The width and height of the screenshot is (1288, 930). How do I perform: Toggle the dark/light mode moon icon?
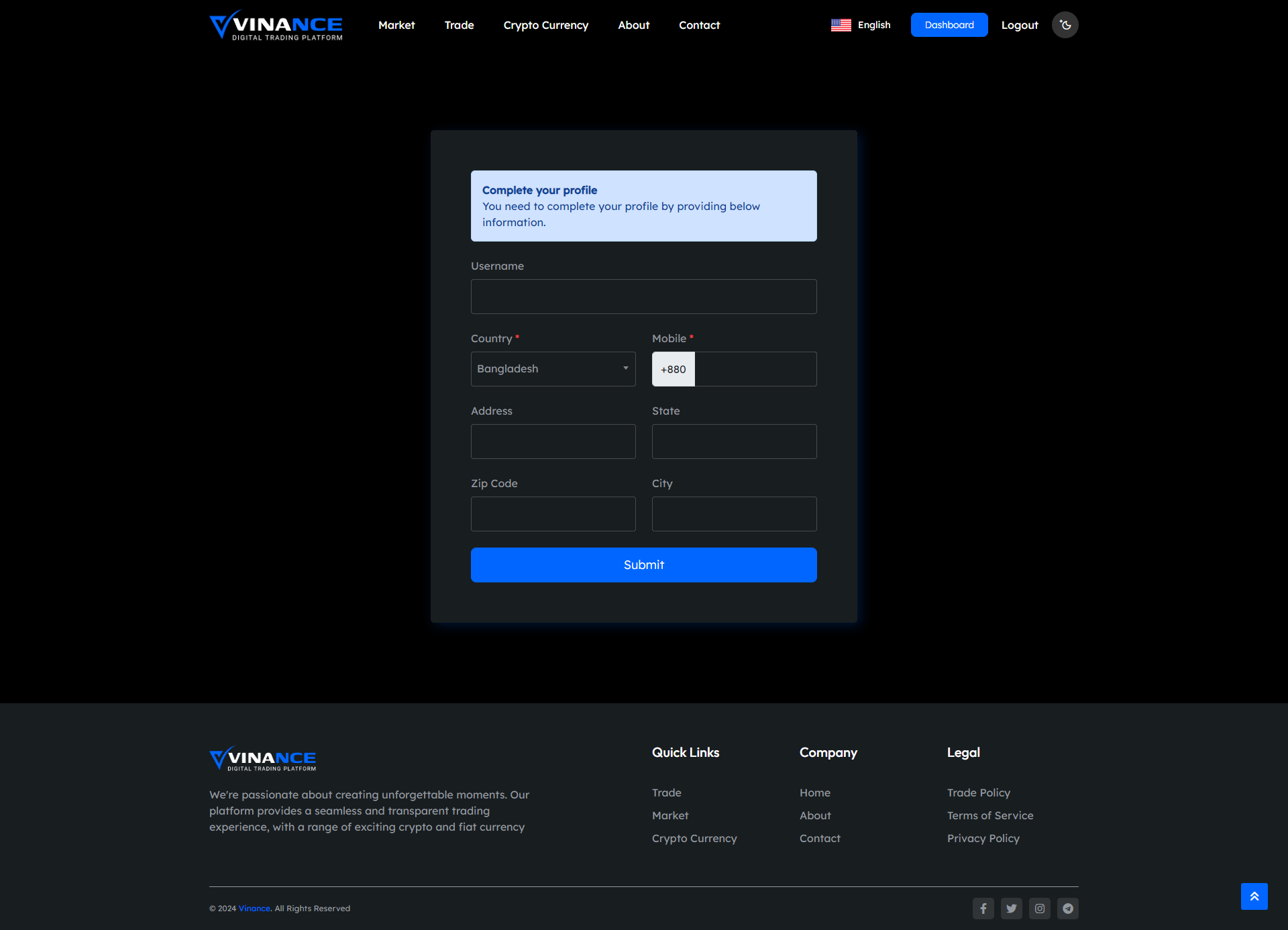pos(1065,25)
